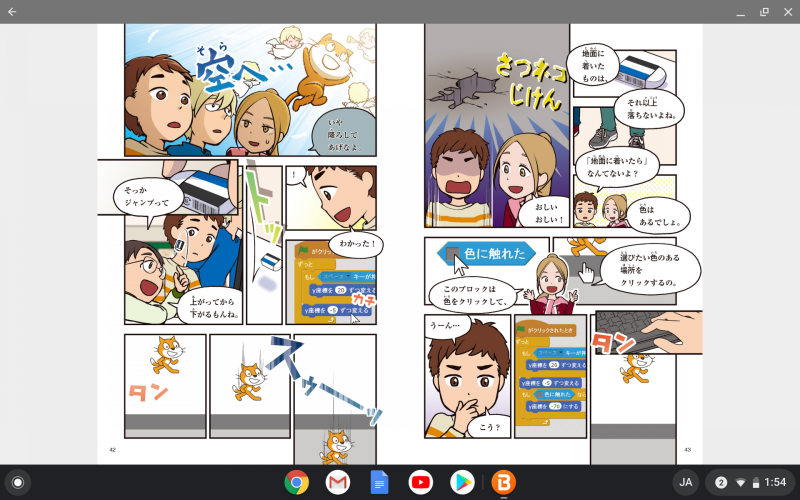
Task: Click the battery status icon
Action: click(756, 483)
